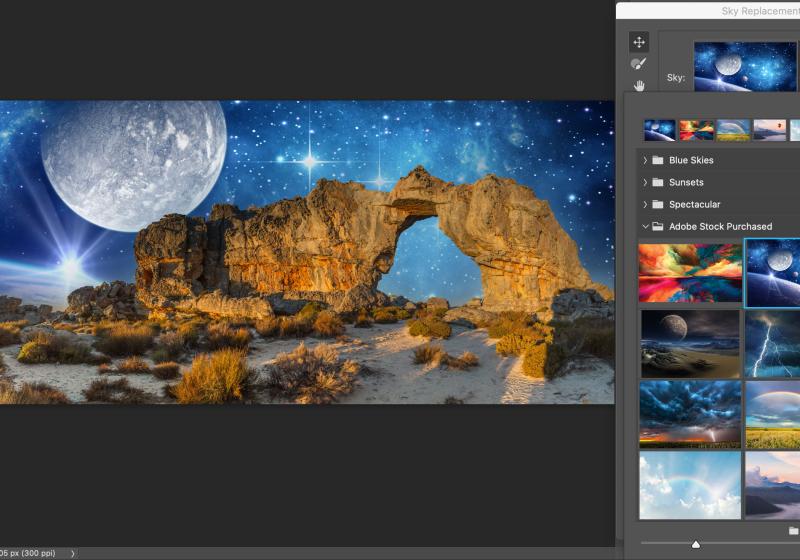Pick the rainbow over yellow field sky

pos(772,415)
